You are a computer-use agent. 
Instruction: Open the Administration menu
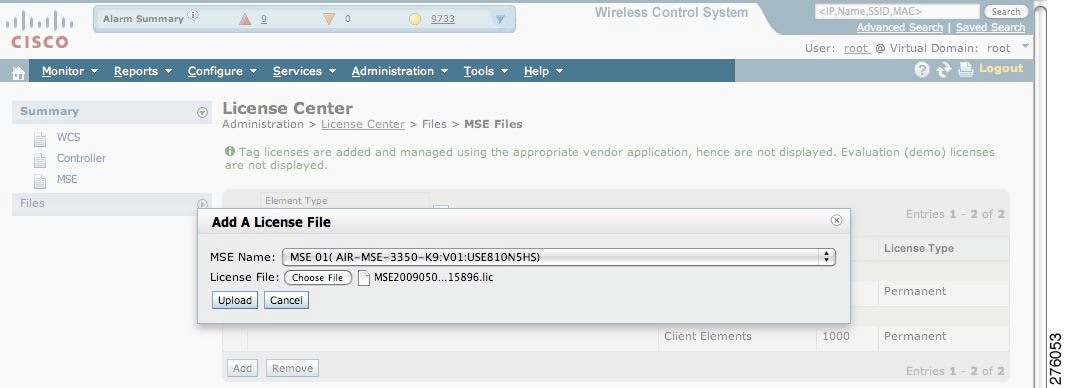pyautogui.click(x=399, y=71)
